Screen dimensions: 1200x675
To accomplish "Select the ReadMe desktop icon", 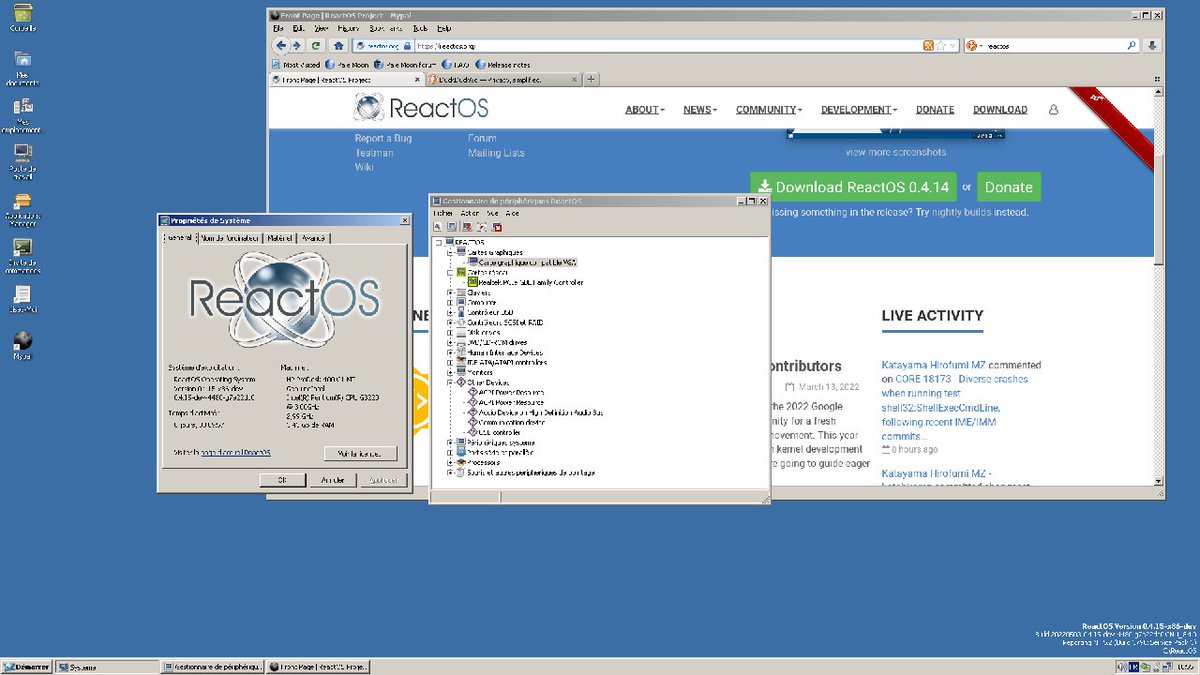I will (x=22, y=299).
